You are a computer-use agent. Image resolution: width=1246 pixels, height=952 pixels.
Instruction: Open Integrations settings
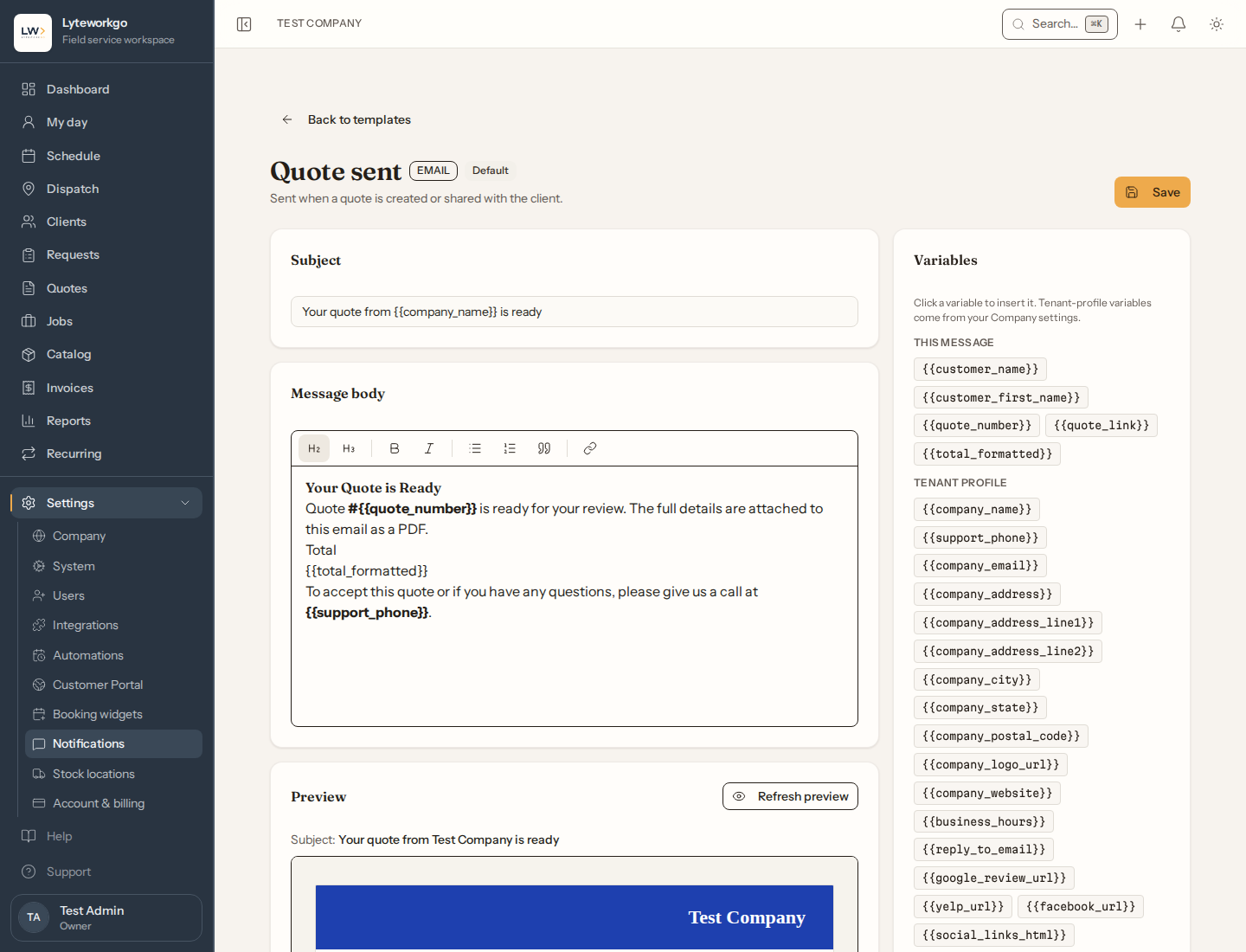point(113,625)
